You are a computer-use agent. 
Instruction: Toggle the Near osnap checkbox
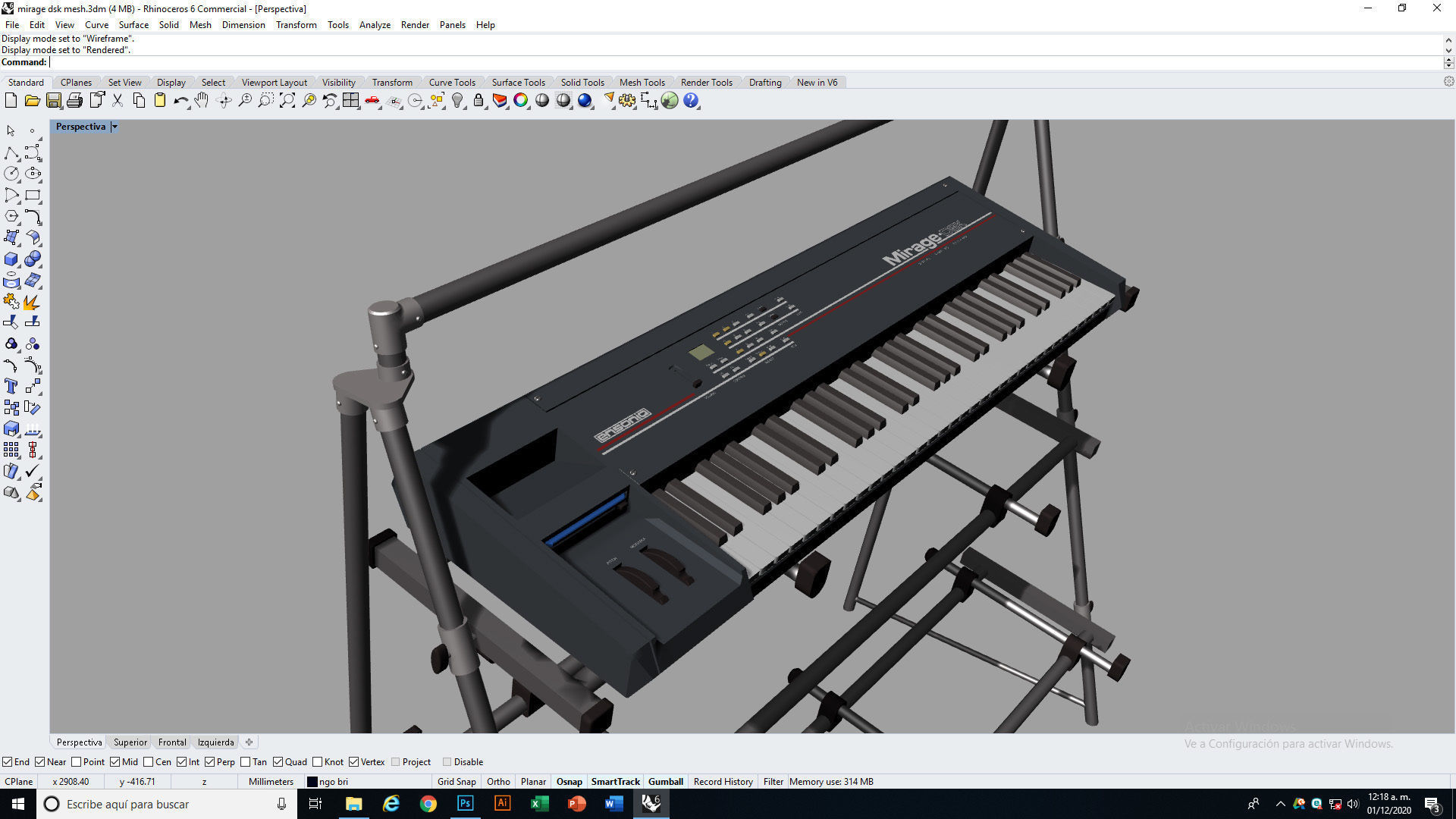coord(40,762)
